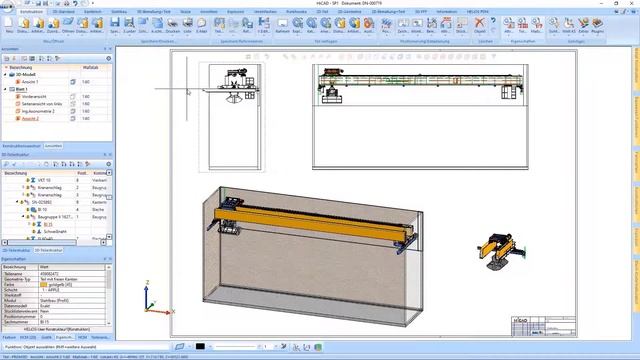
Task: Switch to the 3D-Standard ribbon tab
Action: point(64,12)
